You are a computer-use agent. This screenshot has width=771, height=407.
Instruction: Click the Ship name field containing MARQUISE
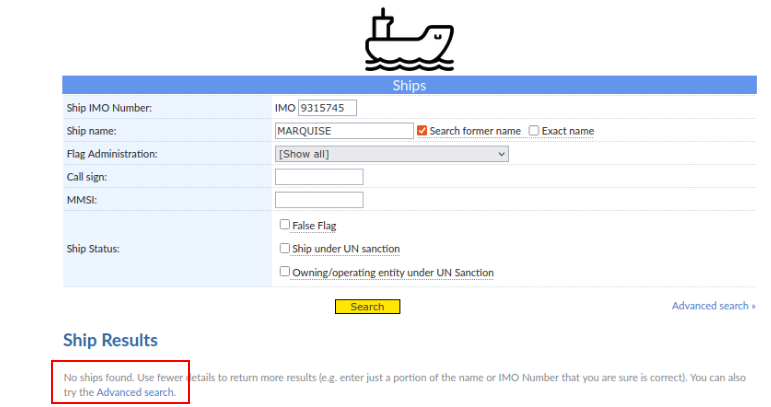point(344,131)
